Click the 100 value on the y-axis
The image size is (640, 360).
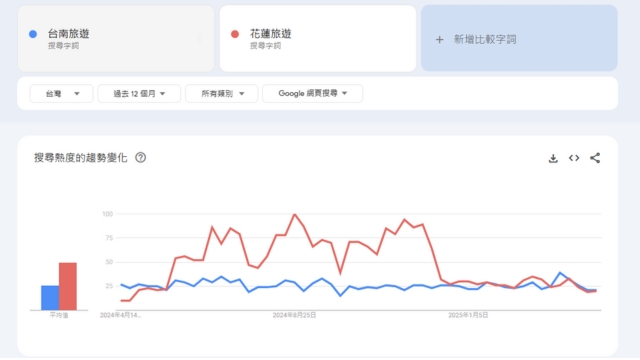pyautogui.click(x=107, y=214)
